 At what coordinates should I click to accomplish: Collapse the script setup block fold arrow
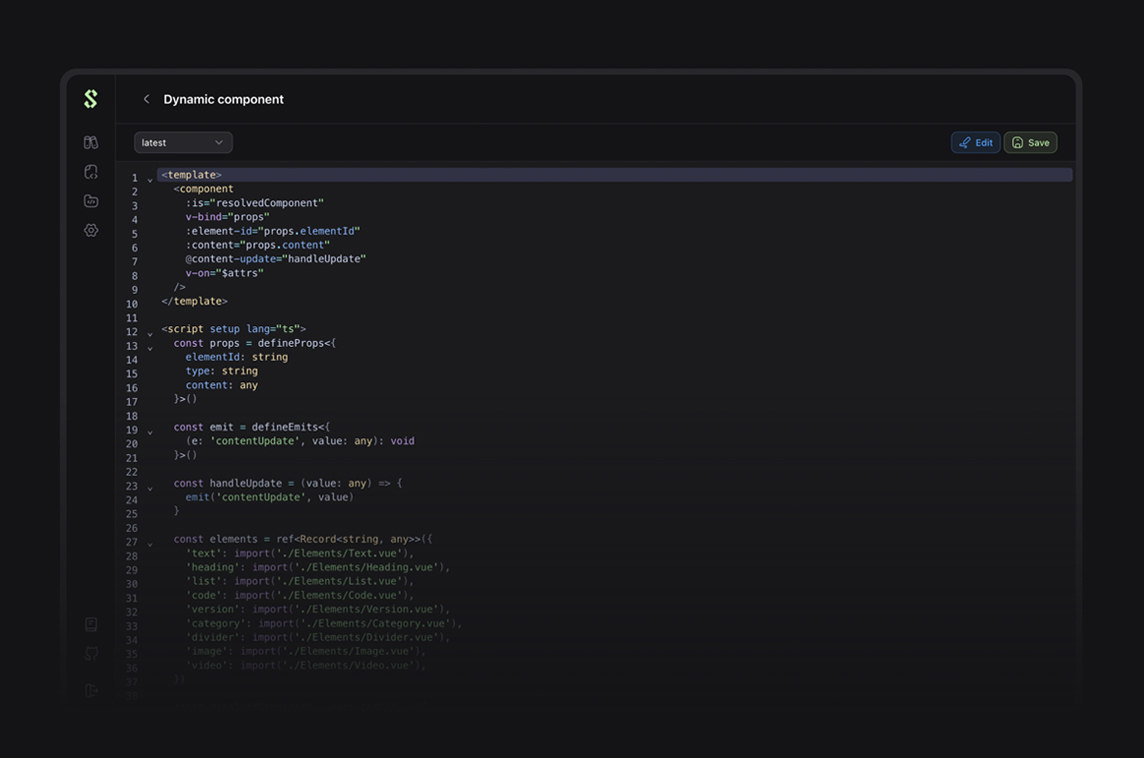coord(150,335)
